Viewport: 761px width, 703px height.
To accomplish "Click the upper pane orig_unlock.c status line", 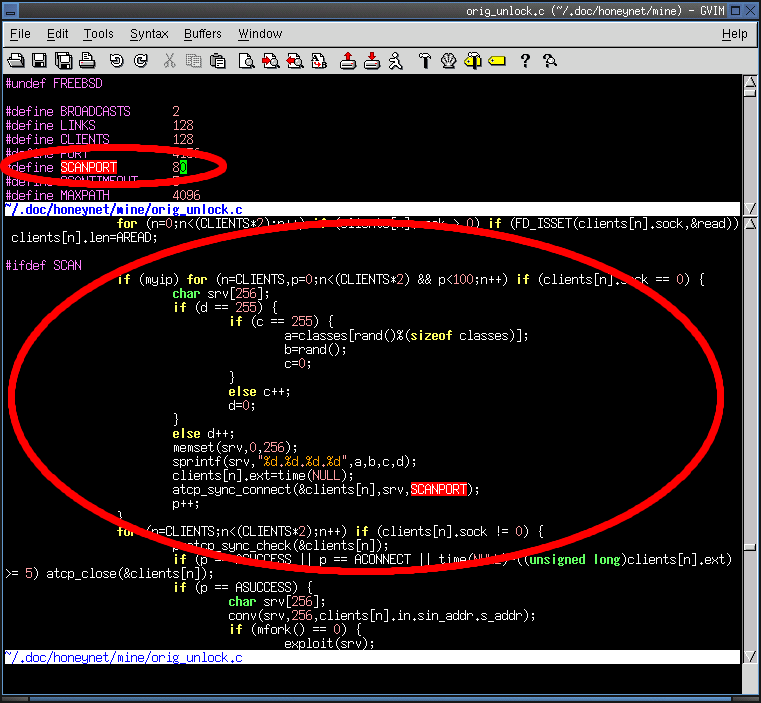I will (372, 209).
